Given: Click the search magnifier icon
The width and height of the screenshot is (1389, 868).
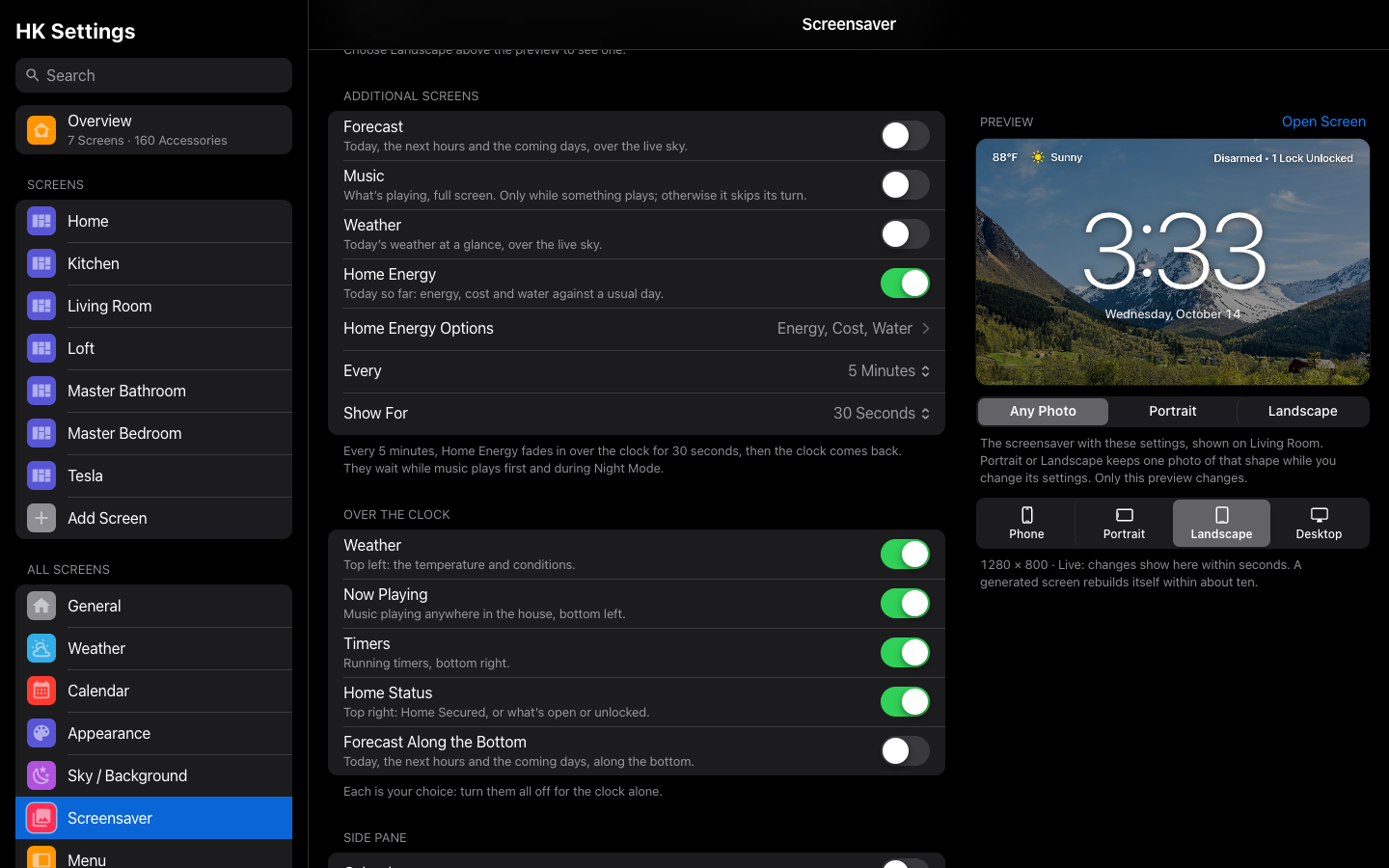Looking at the screenshot, I should pos(33,75).
